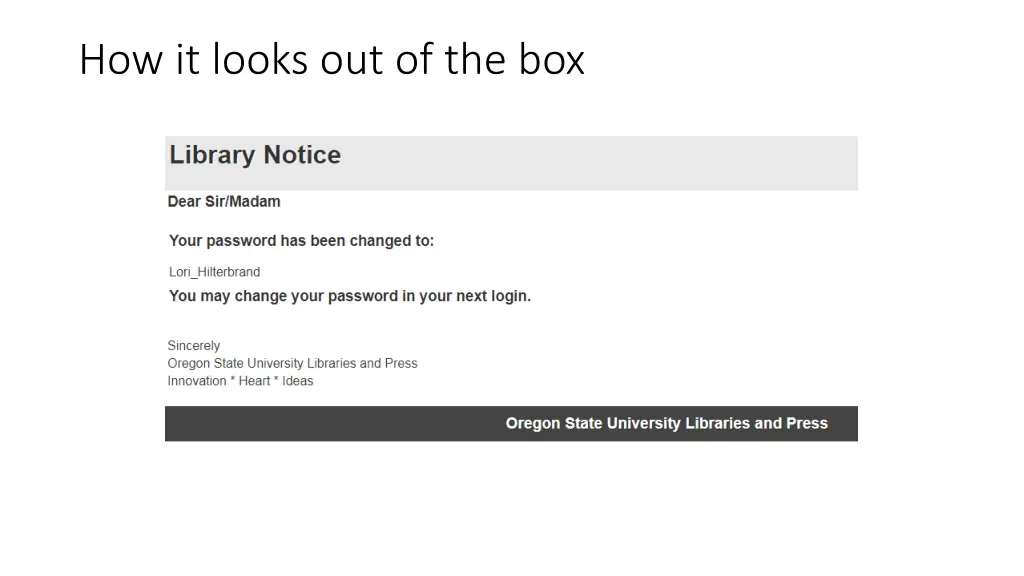Click the word 'box' in the slide title

[552, 59]
